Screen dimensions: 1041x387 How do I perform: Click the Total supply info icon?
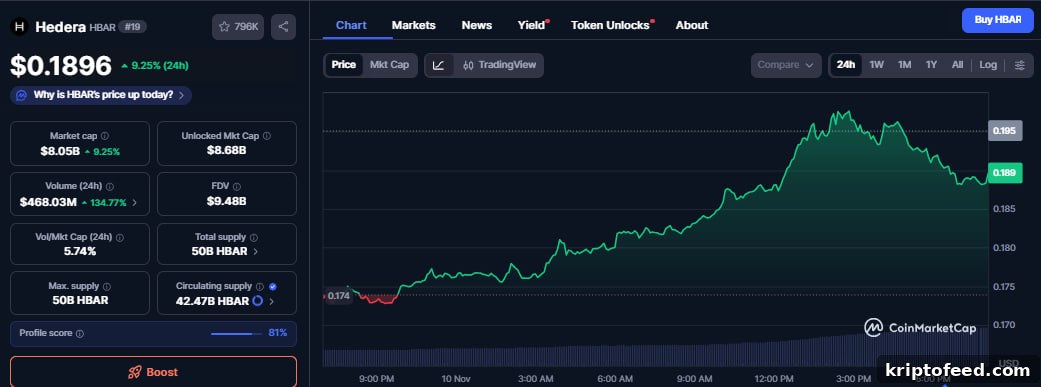pyautogui.click(x=254, y=237)
